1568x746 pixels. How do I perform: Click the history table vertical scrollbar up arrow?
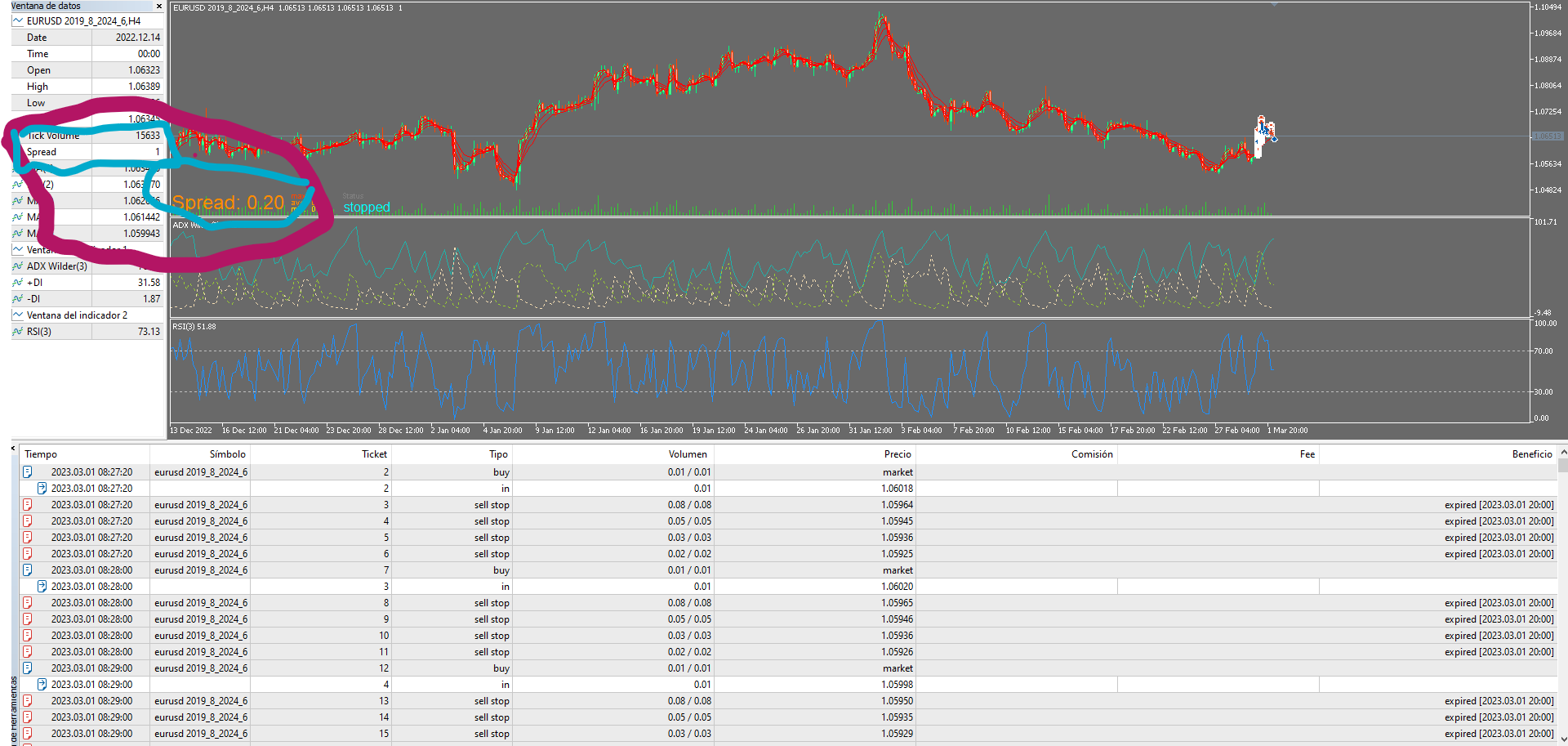point(1563,452)
